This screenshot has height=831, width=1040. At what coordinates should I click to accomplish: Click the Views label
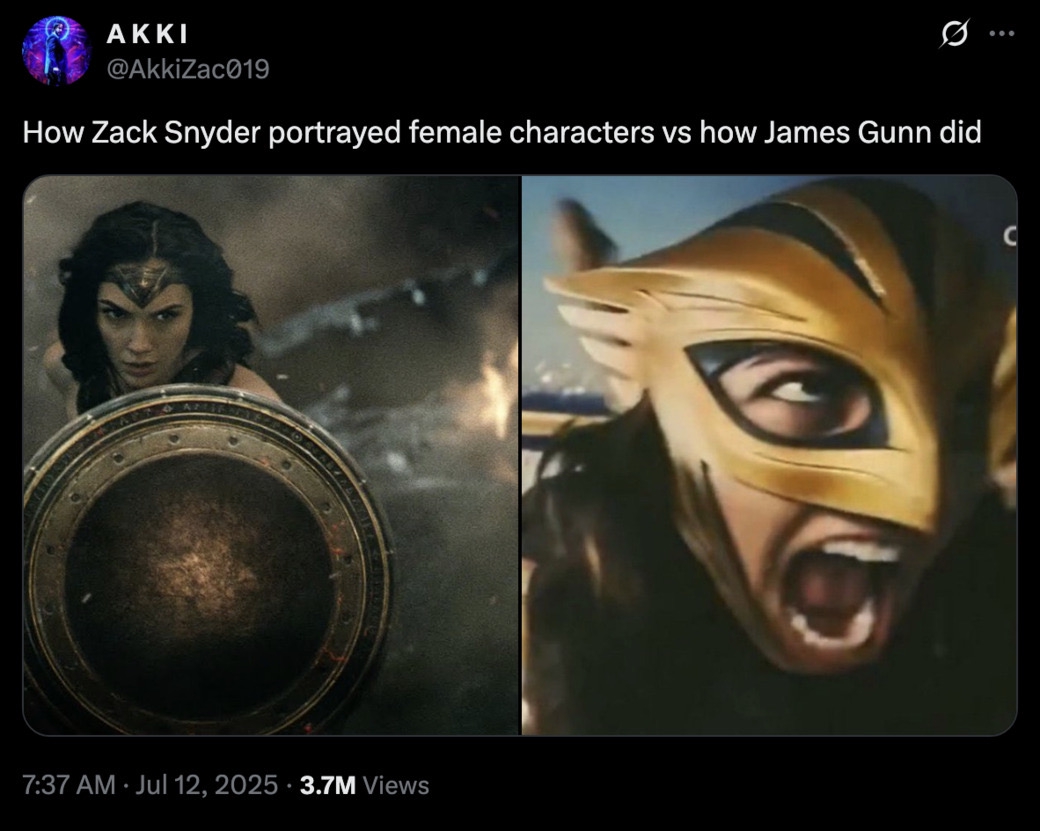396,785
